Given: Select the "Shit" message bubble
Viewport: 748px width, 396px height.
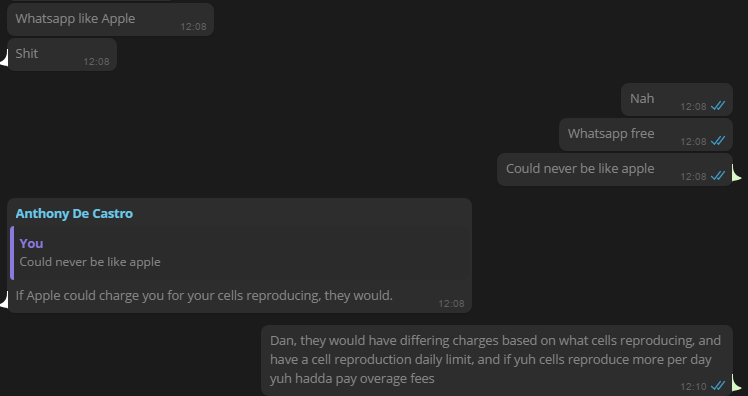Looking at the screenshot, I should (62, 54).
